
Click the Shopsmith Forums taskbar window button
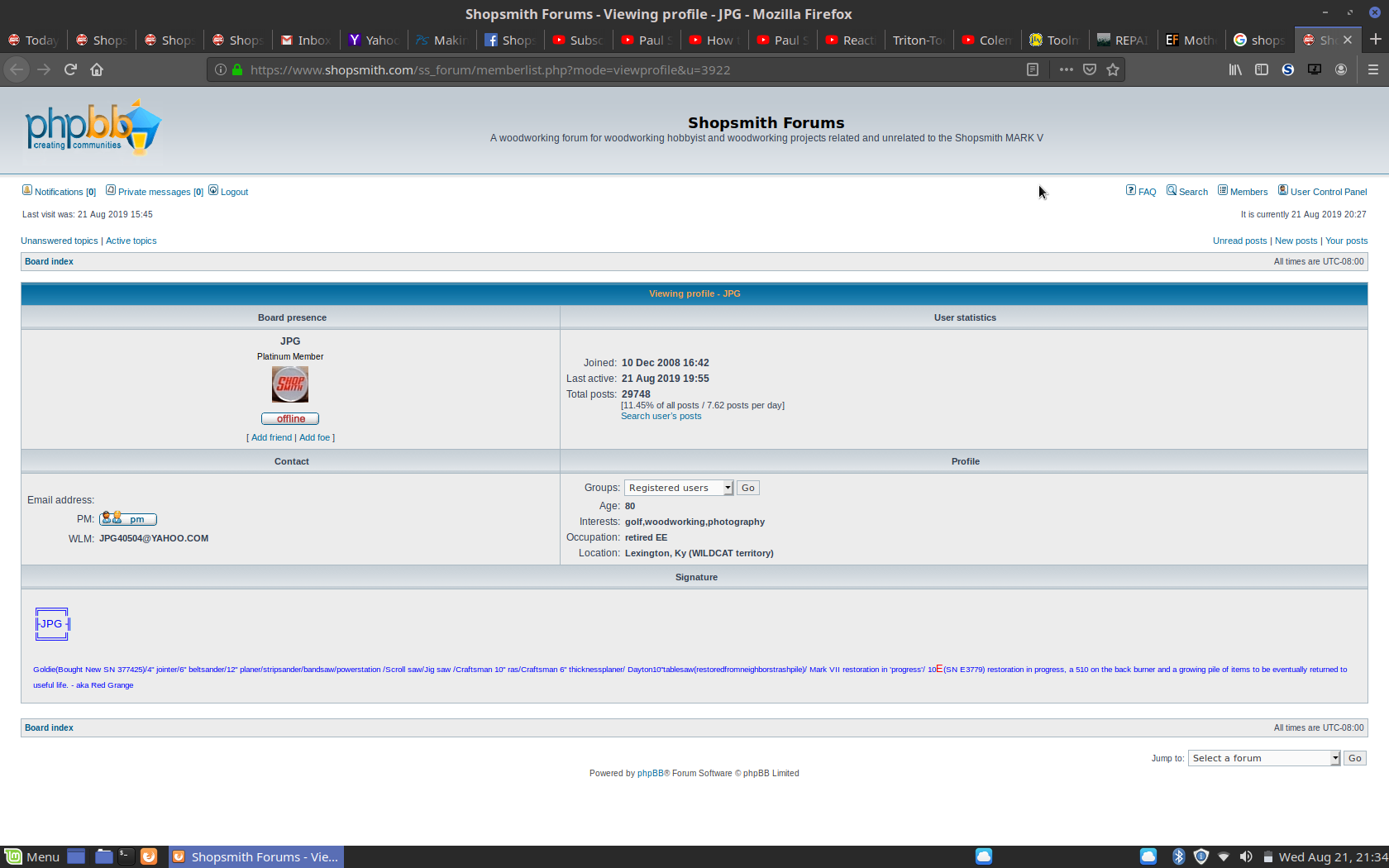256,856
